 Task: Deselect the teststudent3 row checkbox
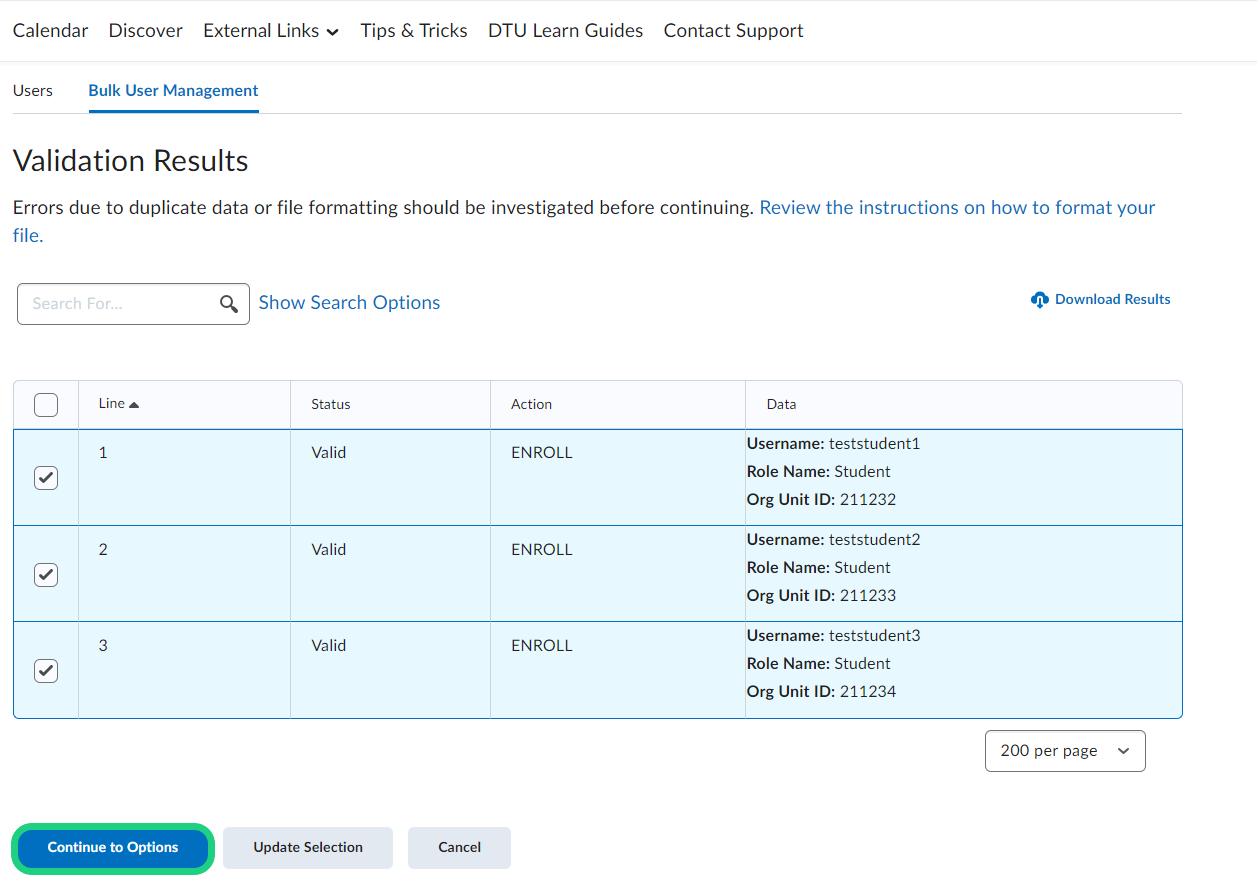click(46, 671)
